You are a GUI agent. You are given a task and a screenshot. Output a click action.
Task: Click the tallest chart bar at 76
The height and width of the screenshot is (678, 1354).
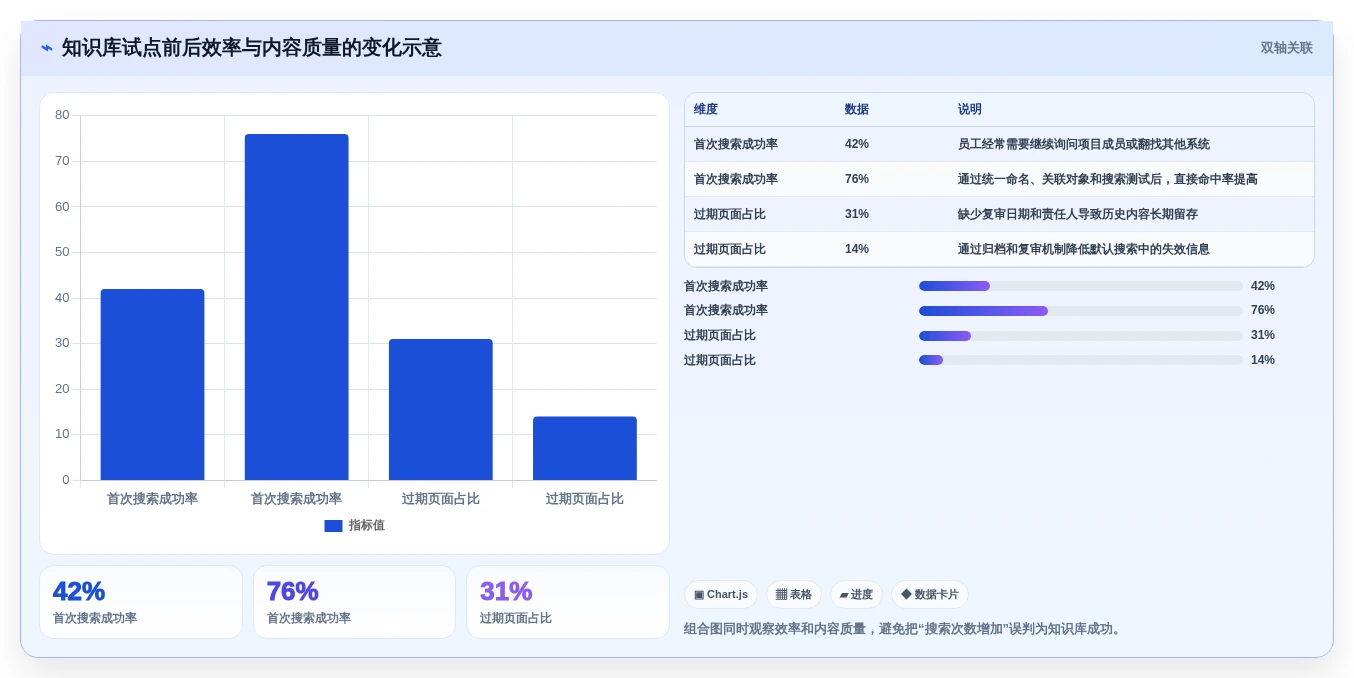point(296,307)
